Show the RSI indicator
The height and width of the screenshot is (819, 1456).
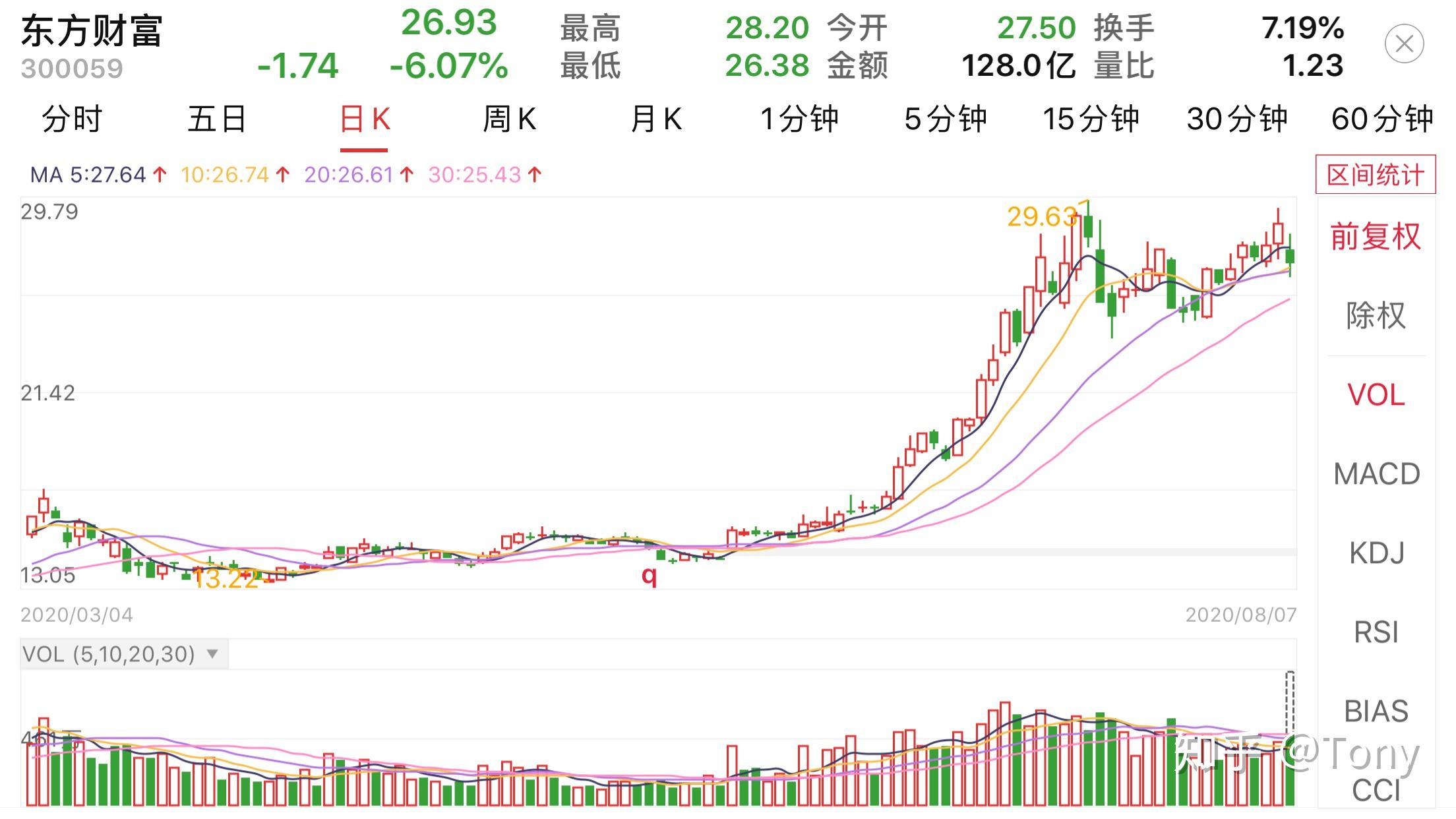click(x=1376, y=631)
